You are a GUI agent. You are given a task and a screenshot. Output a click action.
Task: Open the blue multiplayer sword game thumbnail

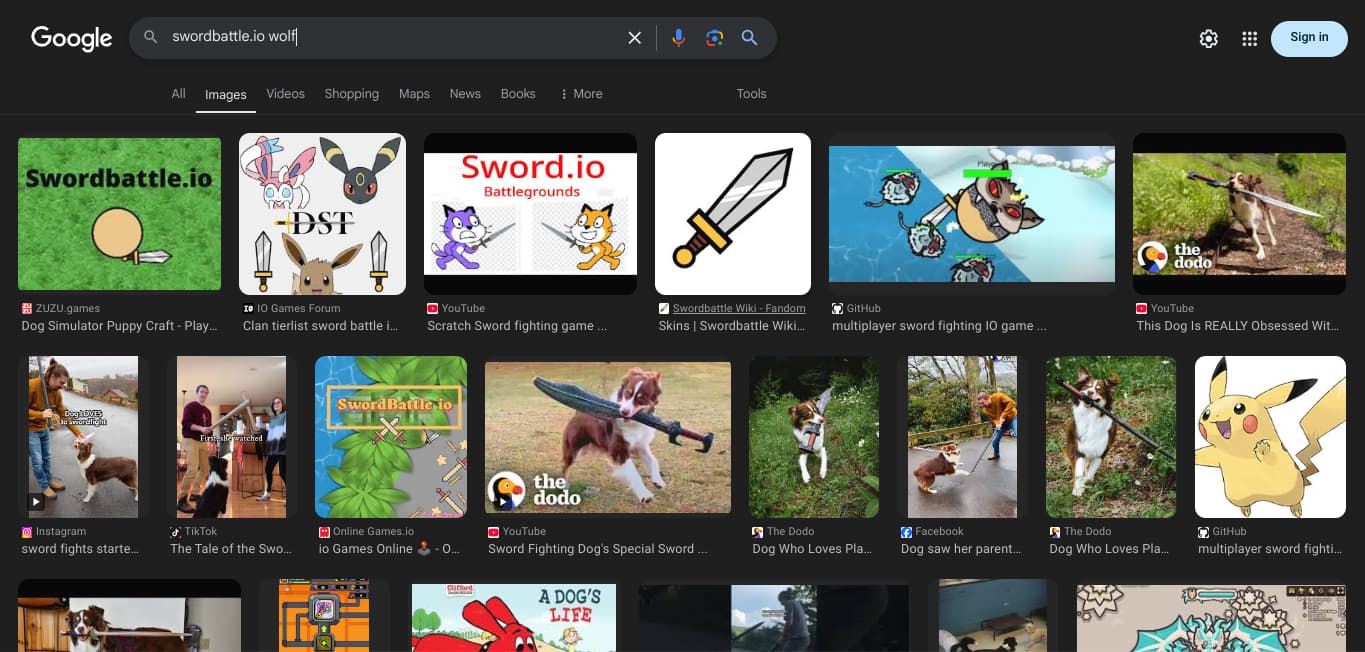(x=972, y=214)
